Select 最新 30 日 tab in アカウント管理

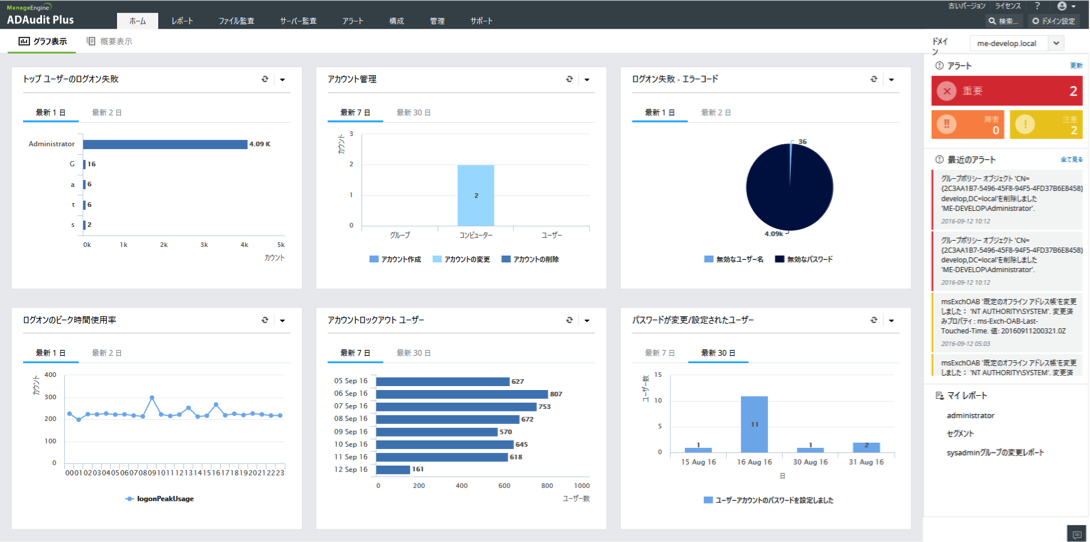(414, 113)
